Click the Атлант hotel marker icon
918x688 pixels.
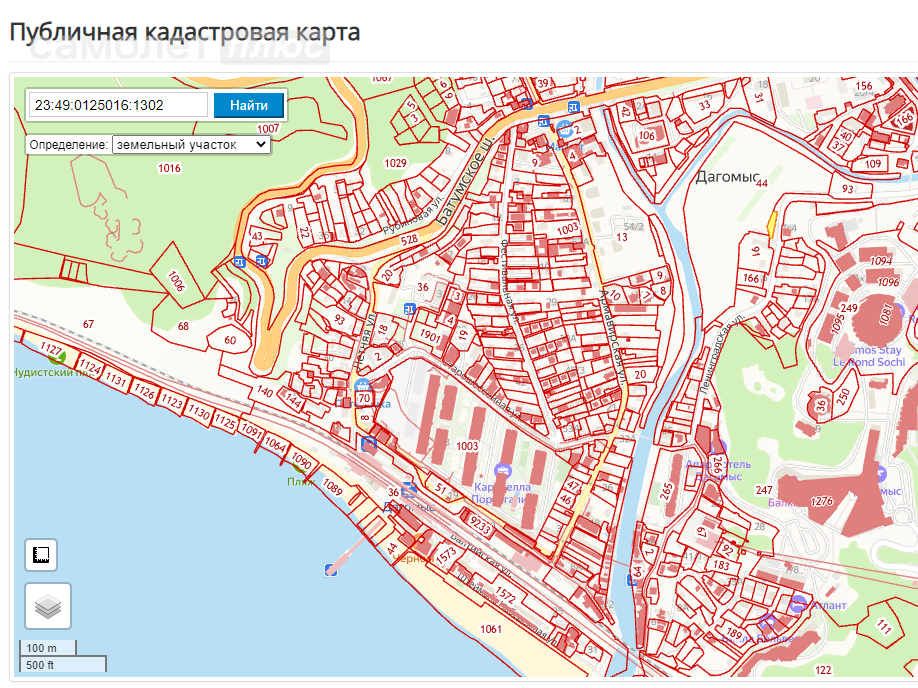click(x=799, y=604)
